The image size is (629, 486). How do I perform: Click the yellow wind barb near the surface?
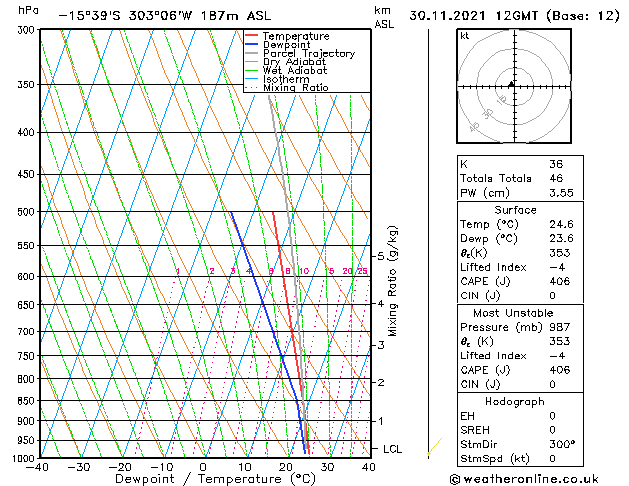tap(435, 446)
